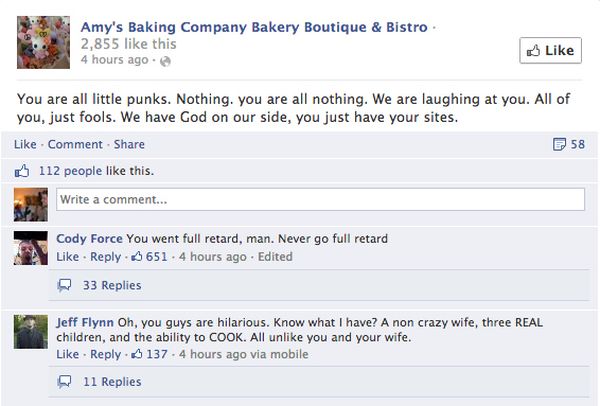Click thumbs-up icon beside 112 people

coord(22,171)
